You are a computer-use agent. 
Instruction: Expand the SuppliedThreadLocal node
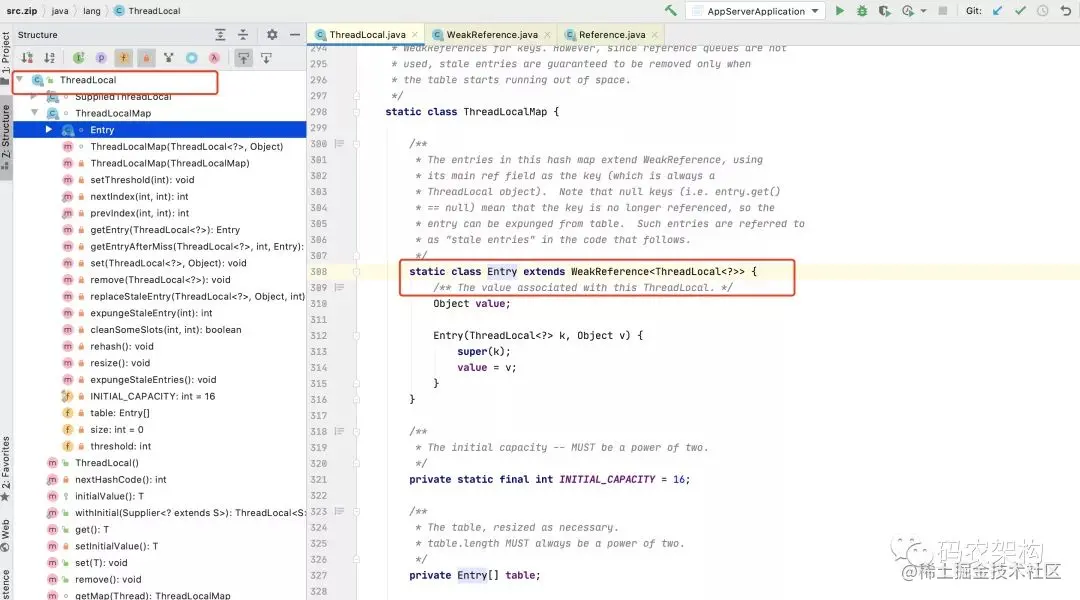coord(34,96)
